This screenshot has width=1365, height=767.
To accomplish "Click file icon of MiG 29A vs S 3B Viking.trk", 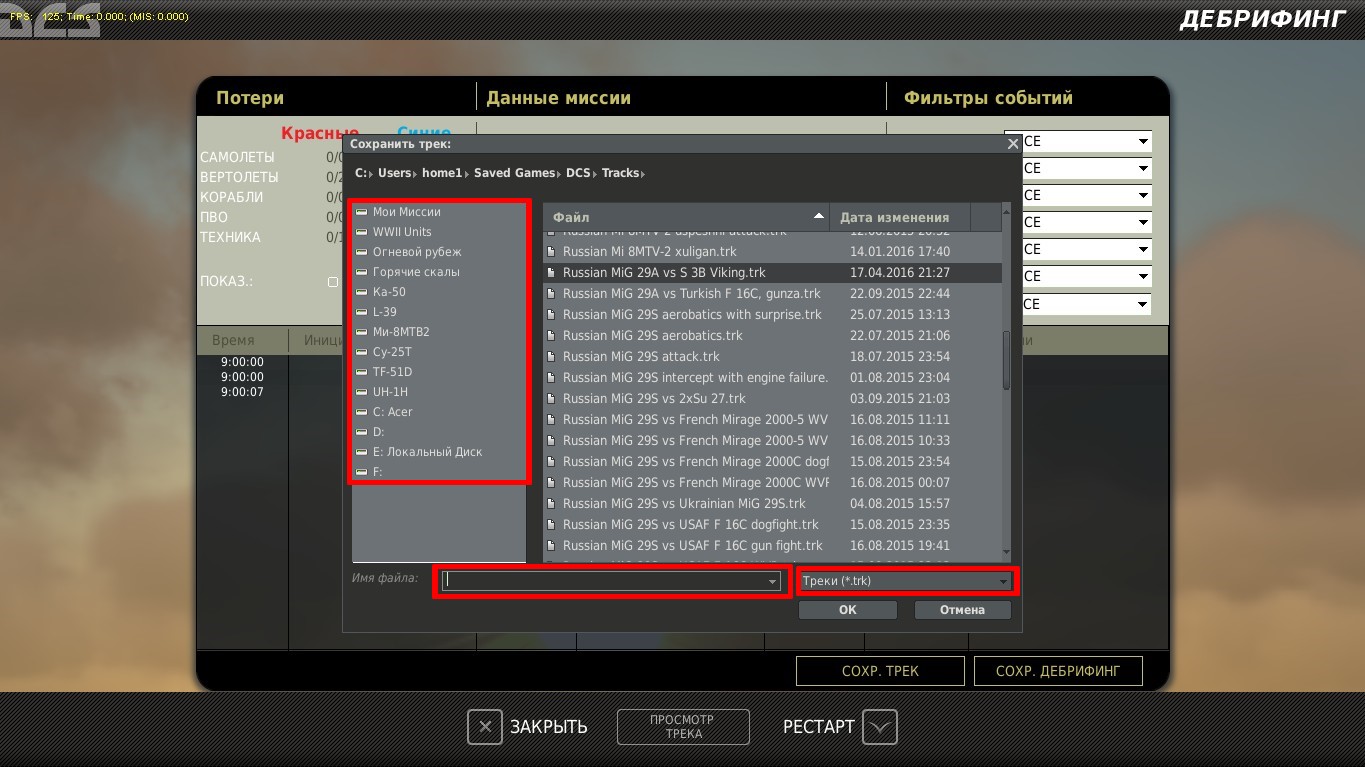I will coord(551,272).
